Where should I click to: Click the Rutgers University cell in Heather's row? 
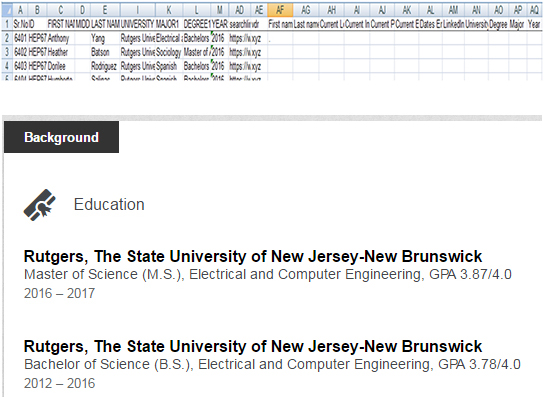click(137, 52)
